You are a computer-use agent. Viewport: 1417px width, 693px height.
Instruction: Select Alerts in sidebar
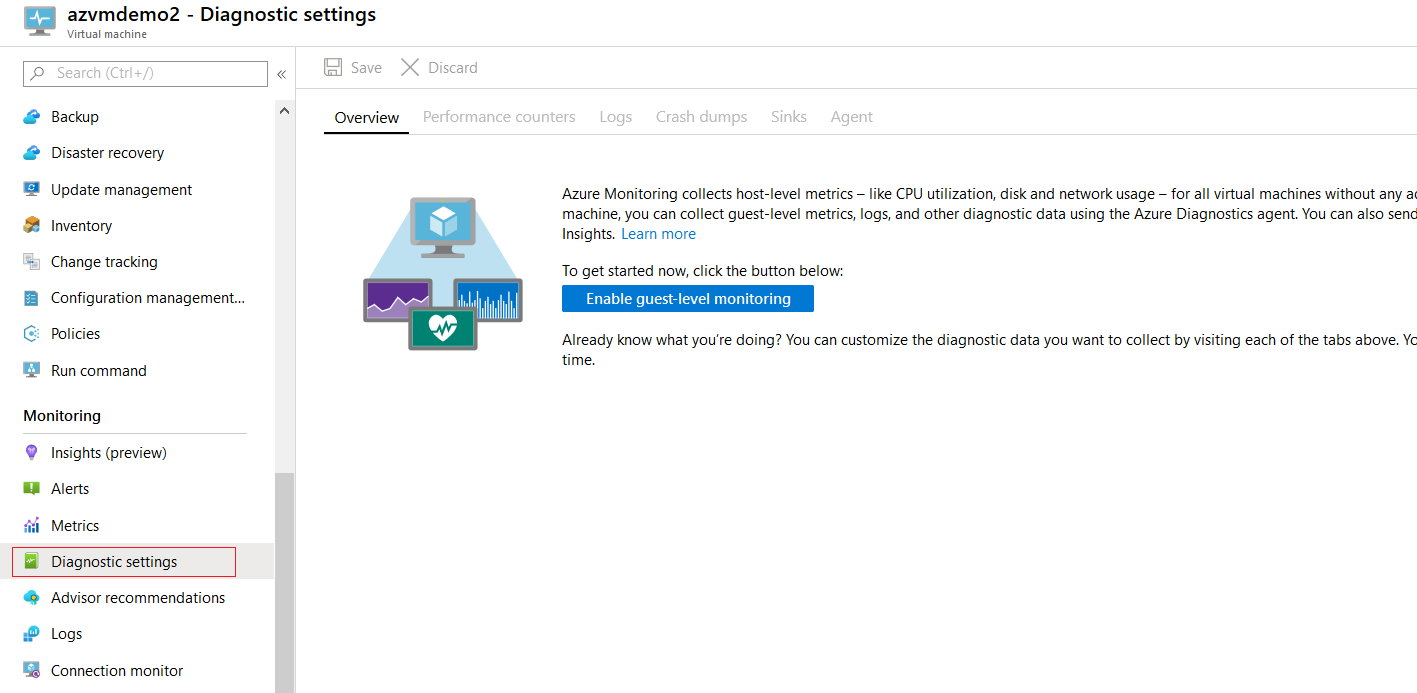pos(70,489)
